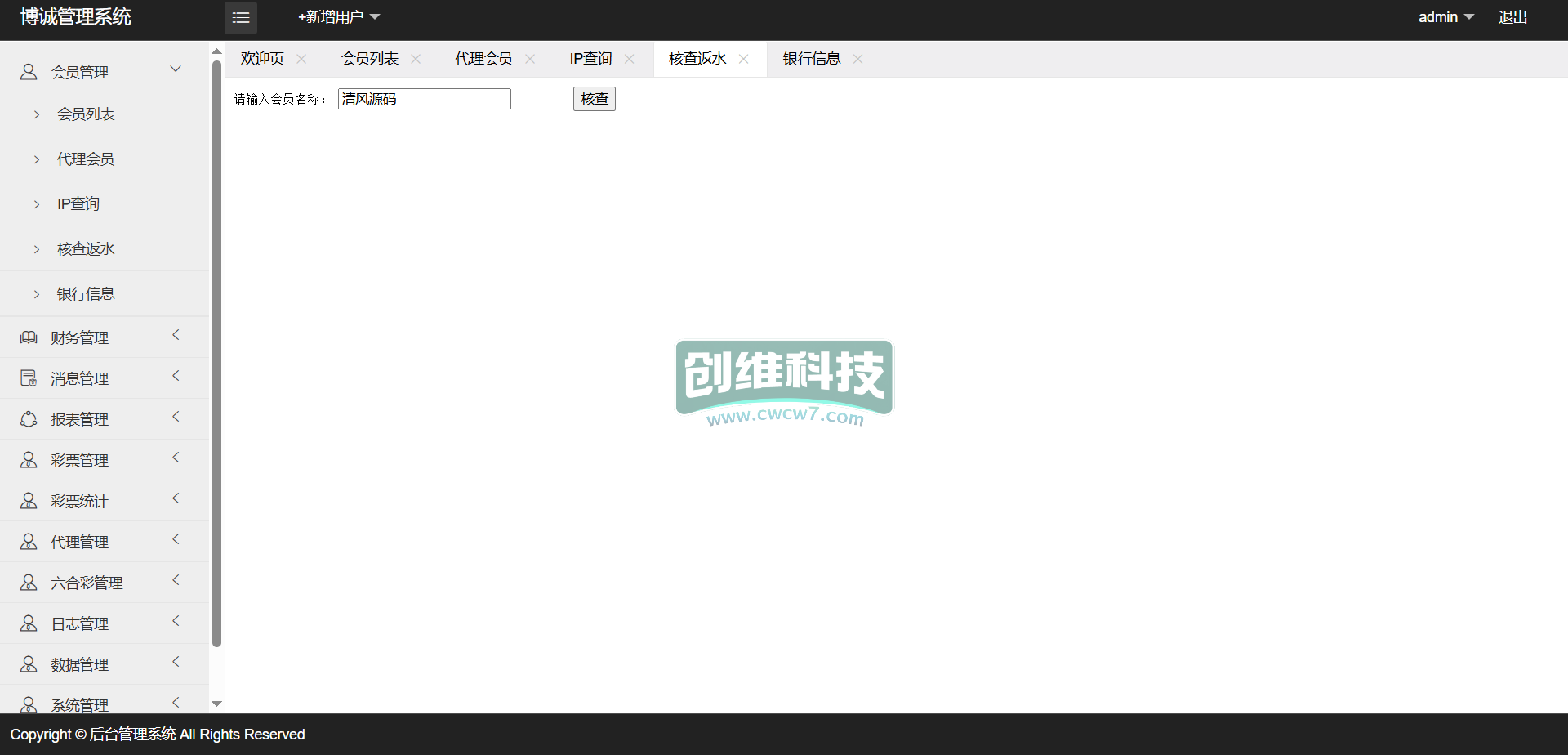Open the admin account dropdown

pos(1445,17)
